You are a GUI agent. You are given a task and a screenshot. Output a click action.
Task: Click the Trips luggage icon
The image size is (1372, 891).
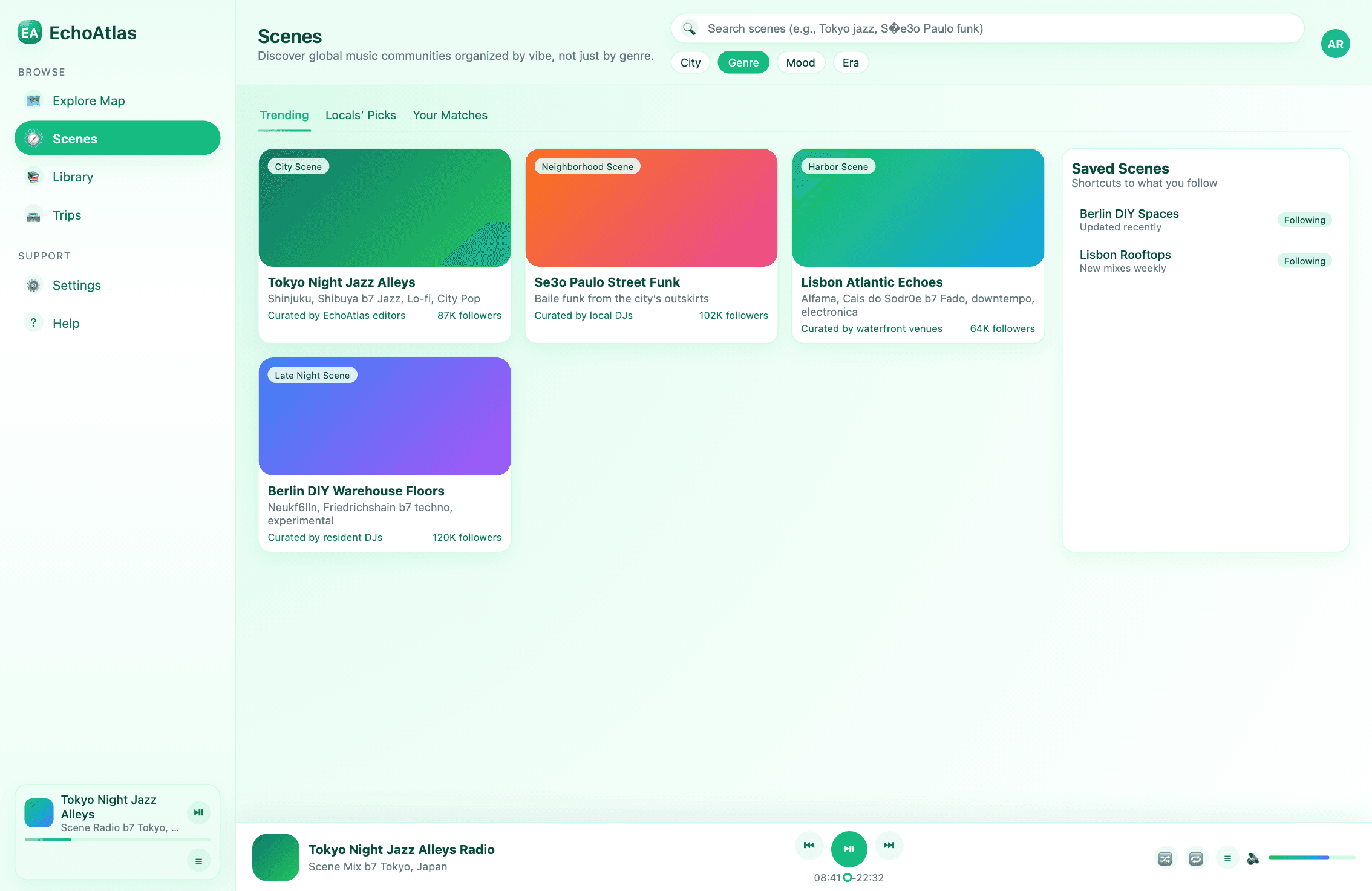(32, 215)
